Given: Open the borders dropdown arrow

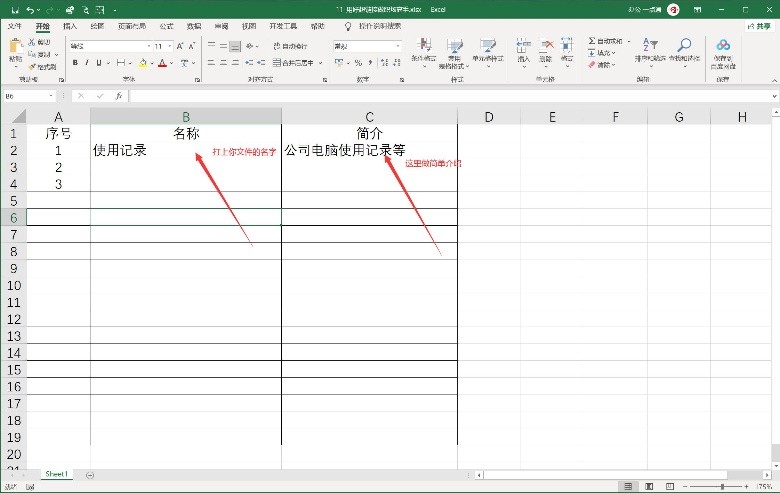Looking at the screenshot, I should coord(130,63).
